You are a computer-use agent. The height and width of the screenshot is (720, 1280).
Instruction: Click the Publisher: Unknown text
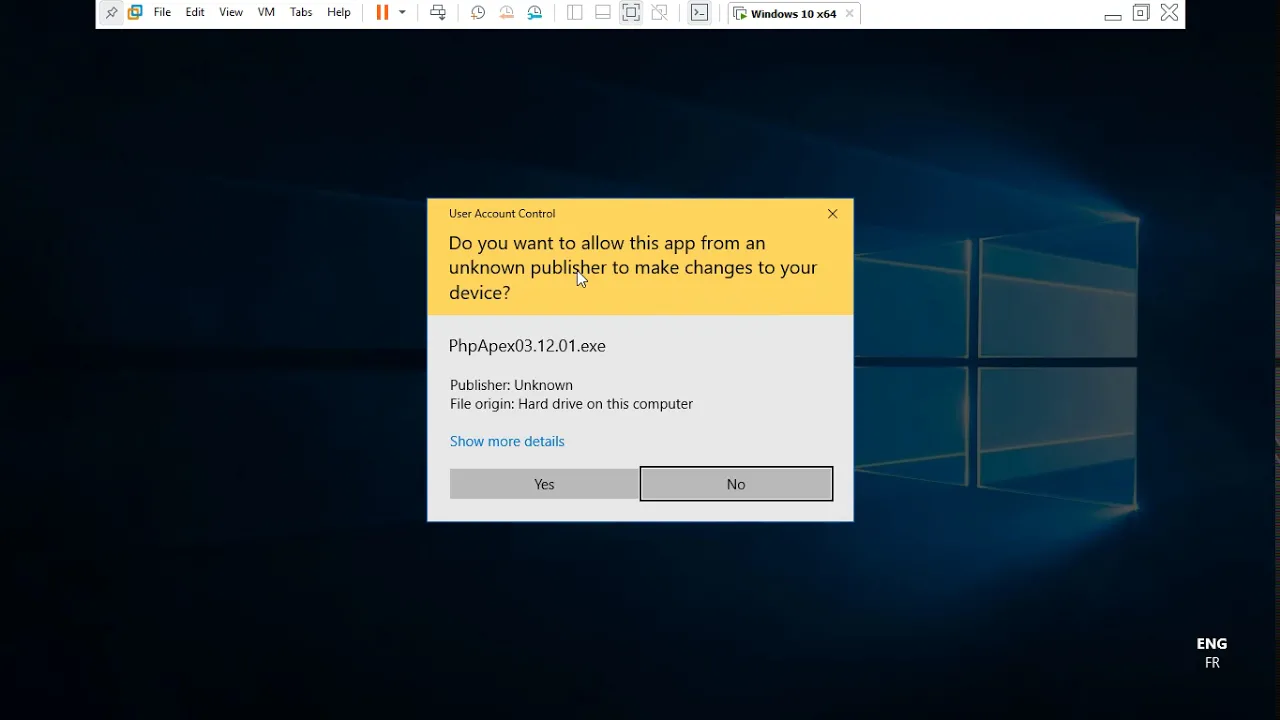pos(511,385)
